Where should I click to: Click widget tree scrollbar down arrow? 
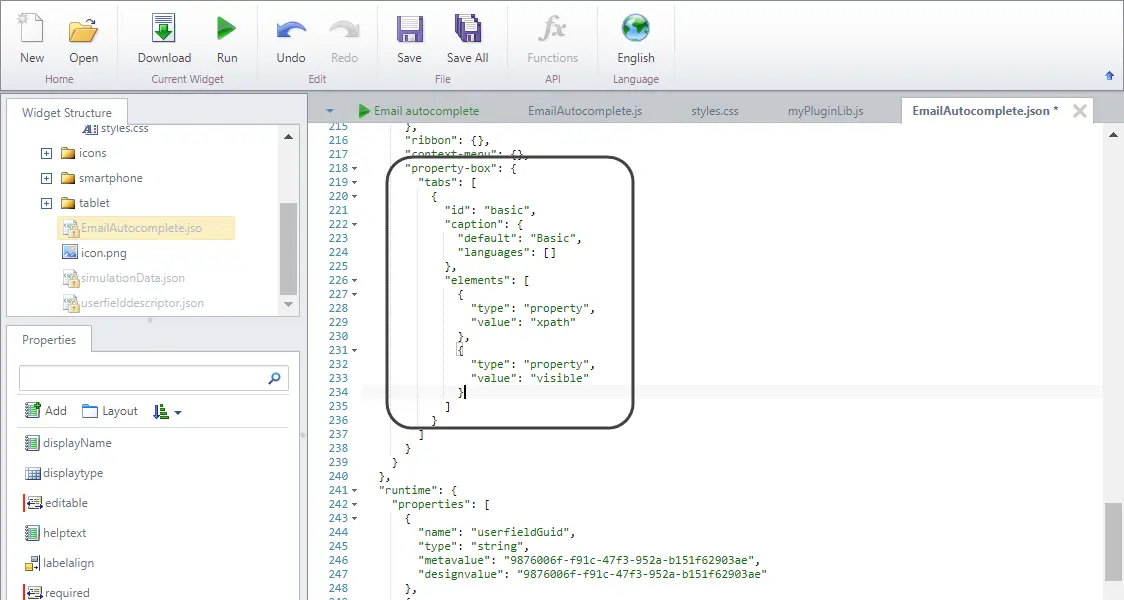pyautogui.click(x=288, y=305)
